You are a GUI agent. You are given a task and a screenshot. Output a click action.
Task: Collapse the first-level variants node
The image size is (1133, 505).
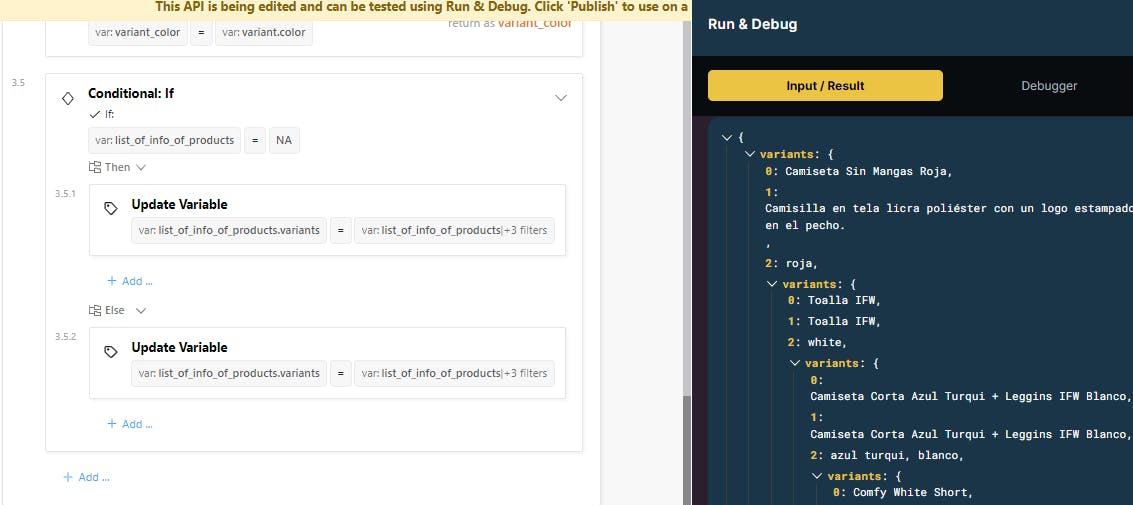coord(749,154)
